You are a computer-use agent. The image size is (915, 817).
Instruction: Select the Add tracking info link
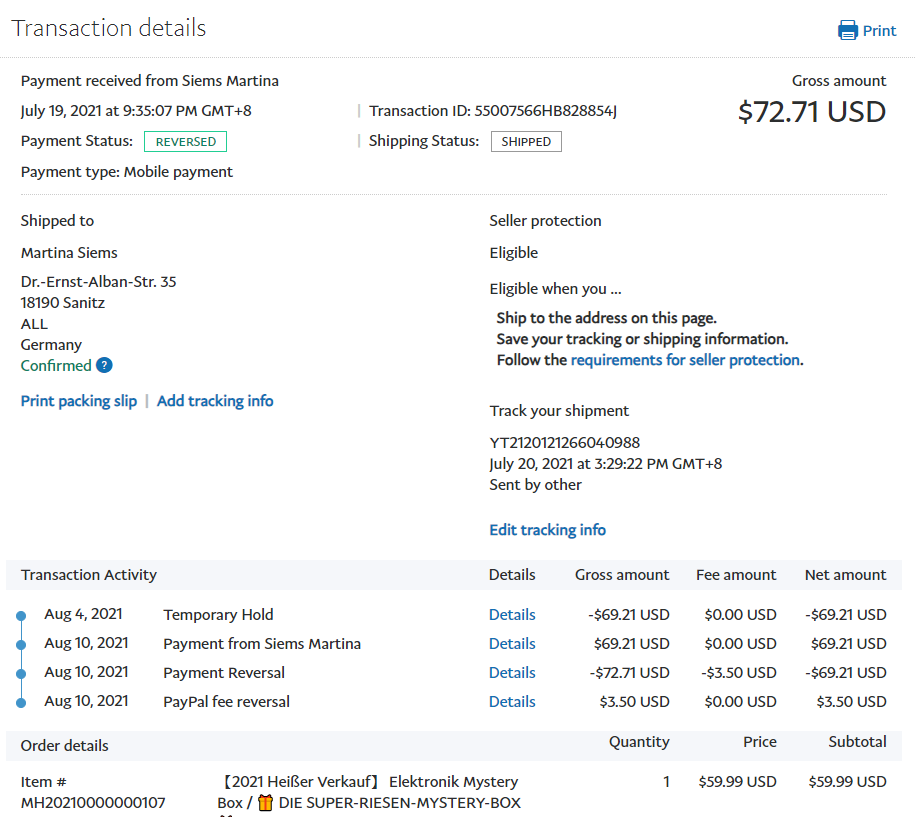click(x=215, y=401)
